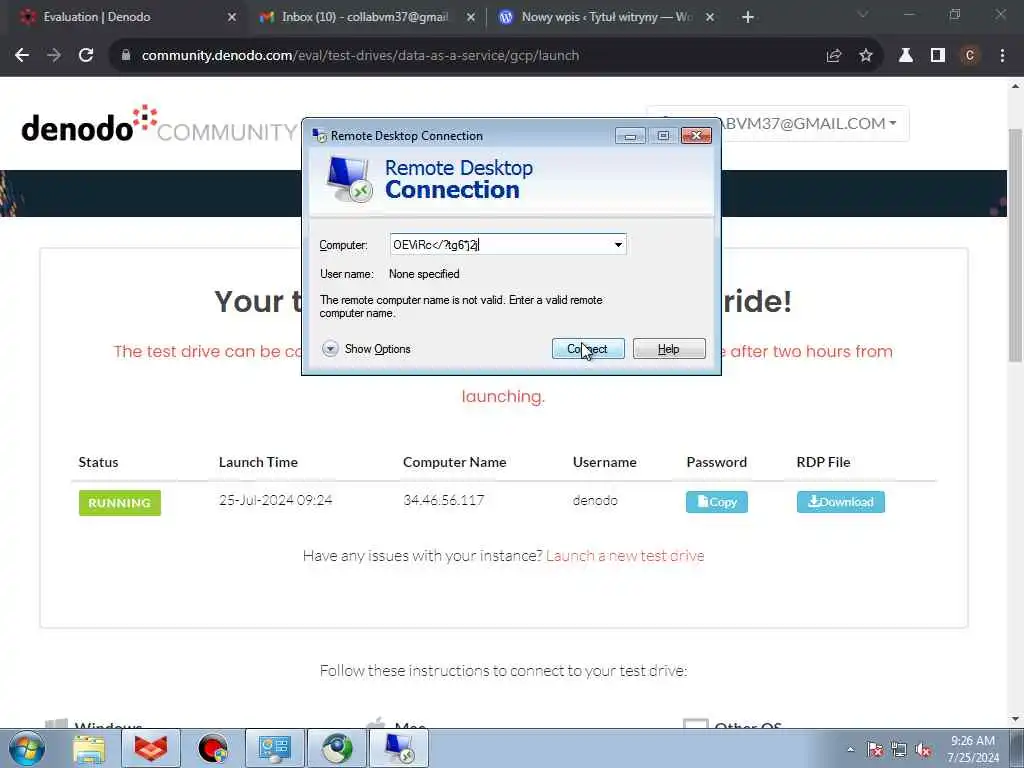
Task: Bookmark this page with the star icon
Action: (866, 56)
